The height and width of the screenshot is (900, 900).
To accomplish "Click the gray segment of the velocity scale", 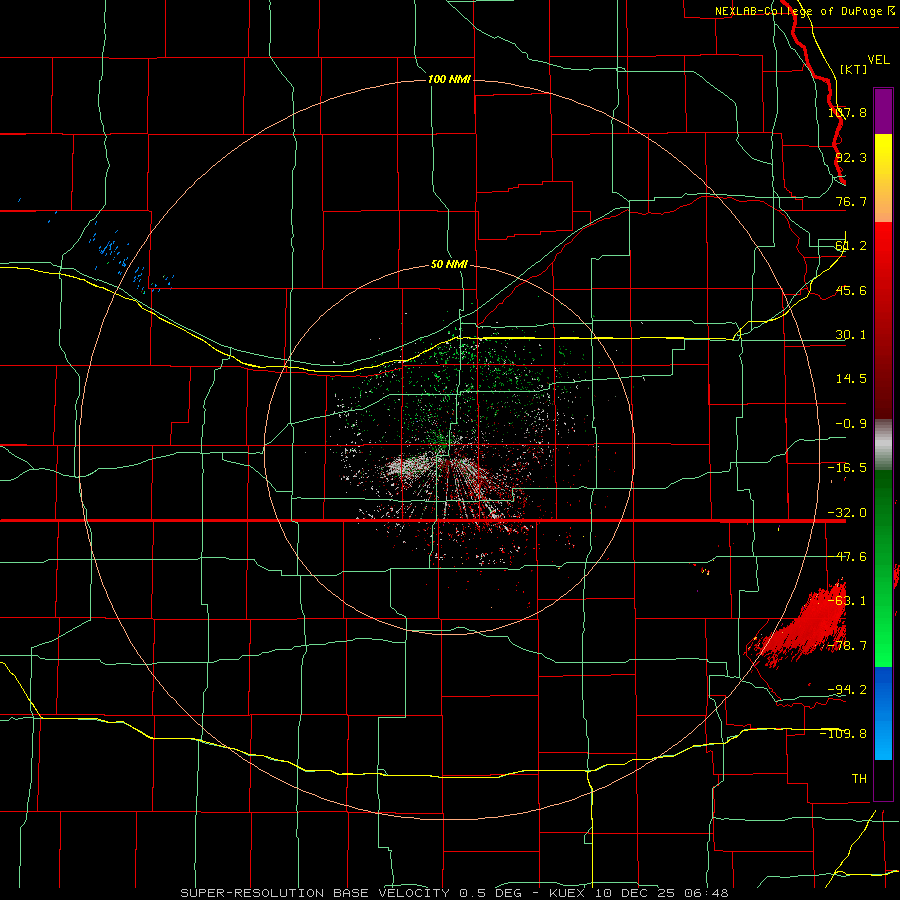I will click(x=883, y=445).
